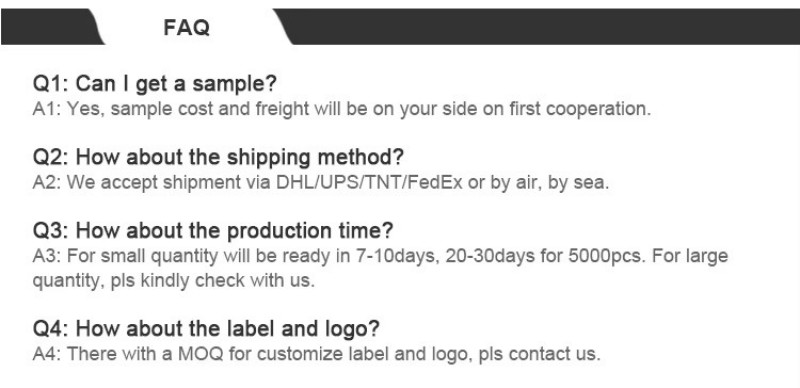Select the FAQ tab header

(187, 27)
